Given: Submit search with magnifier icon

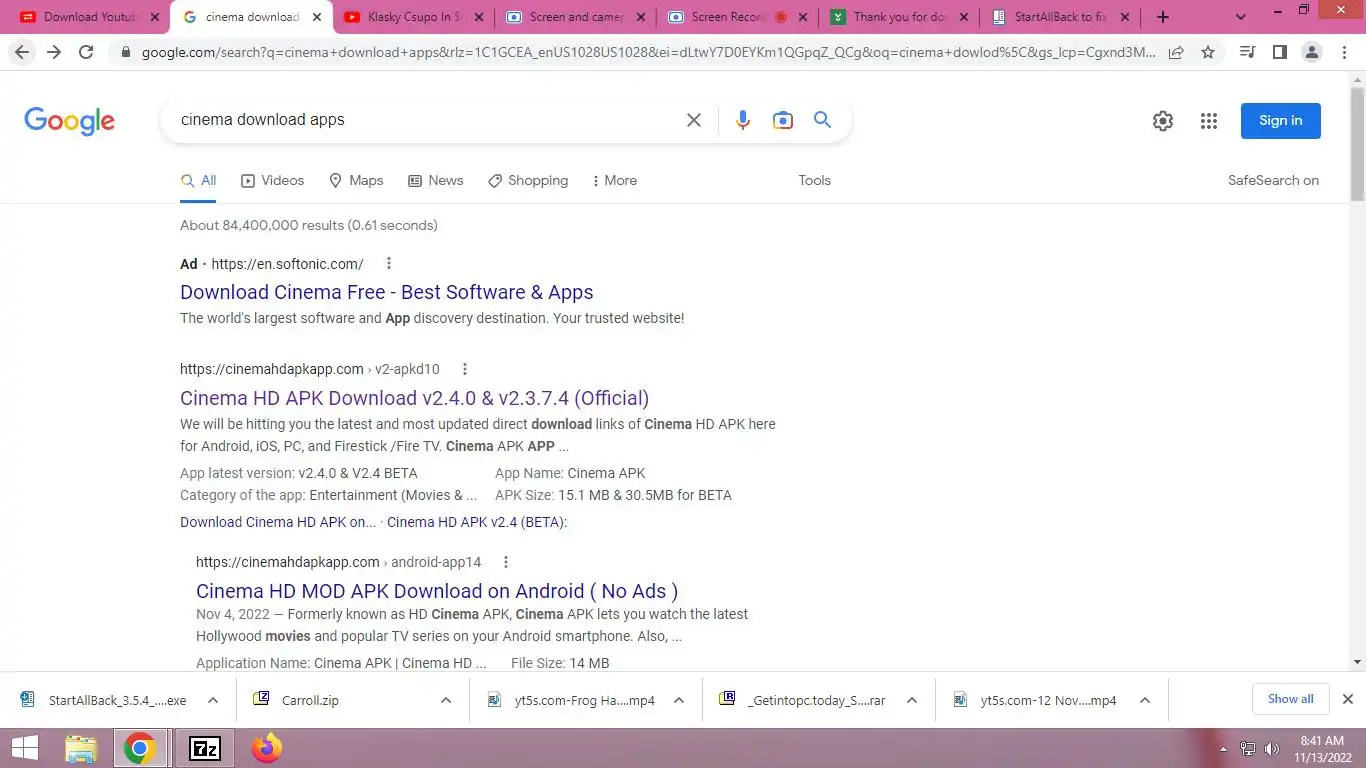Looking at the screenshot, I should 822,120.
